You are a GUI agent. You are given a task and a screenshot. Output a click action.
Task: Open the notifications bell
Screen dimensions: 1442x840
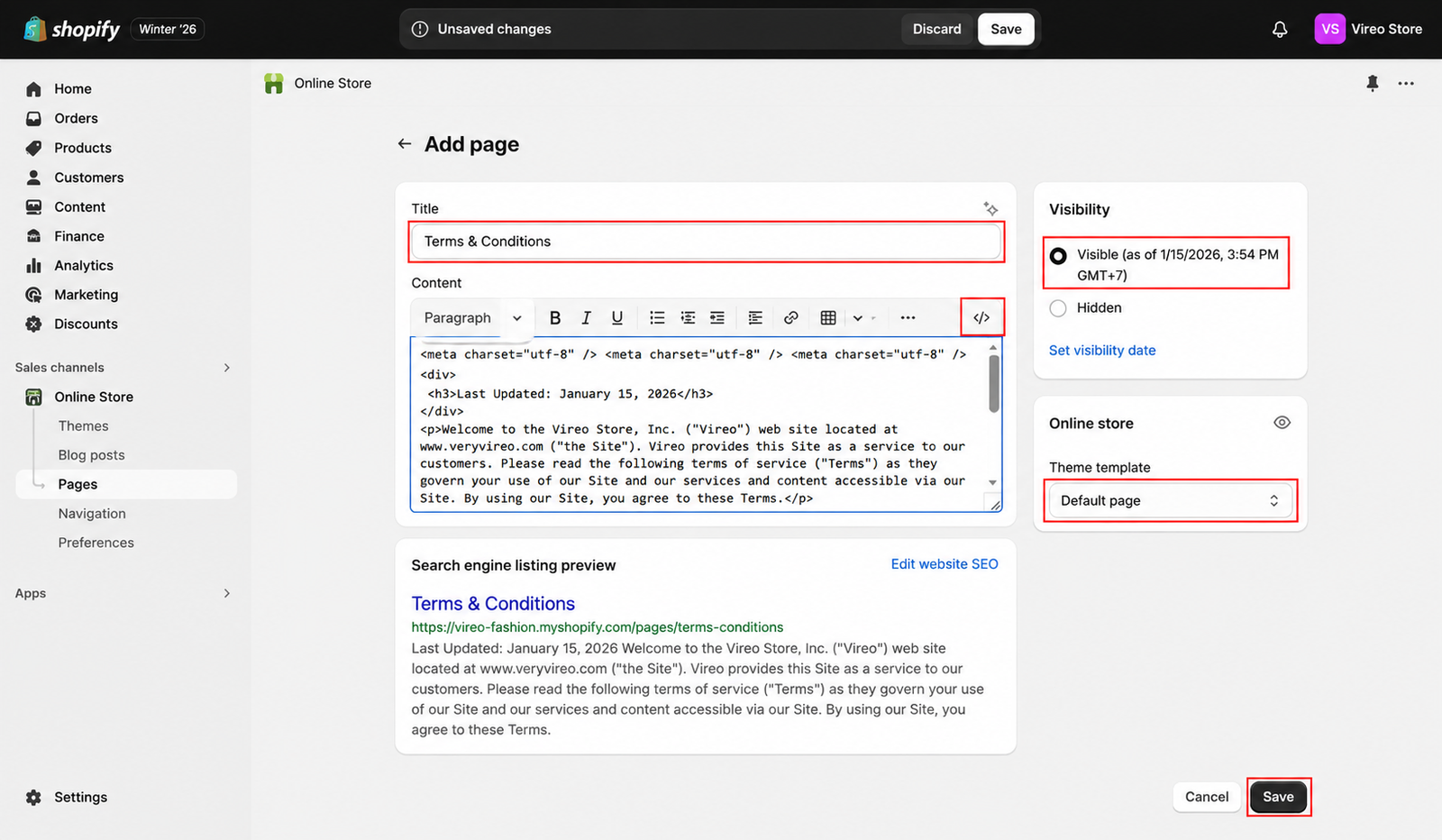tap(1280, 30)
